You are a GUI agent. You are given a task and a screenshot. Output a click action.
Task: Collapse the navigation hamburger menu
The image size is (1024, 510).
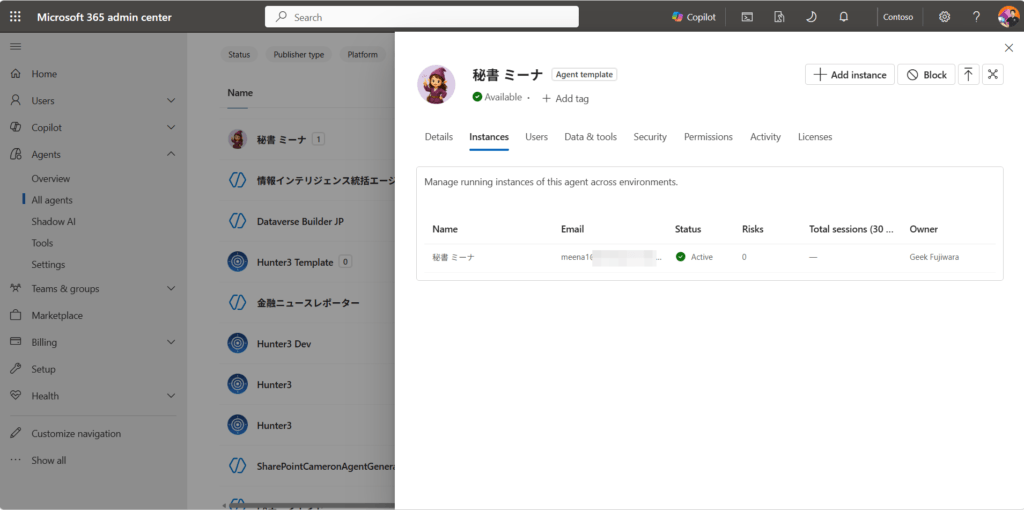[x=16, y=46]
